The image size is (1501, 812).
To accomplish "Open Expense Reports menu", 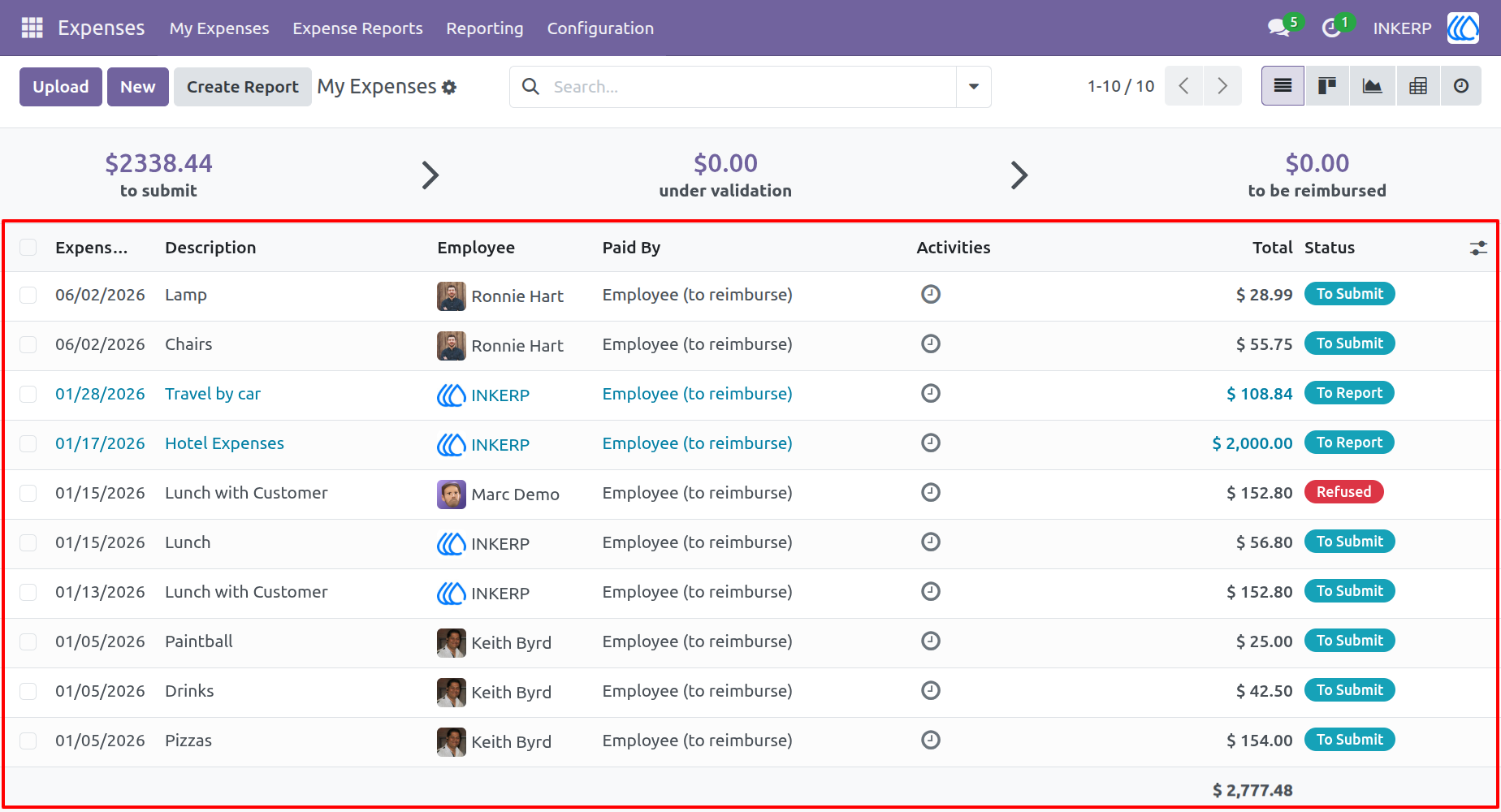I will [357, 28].
